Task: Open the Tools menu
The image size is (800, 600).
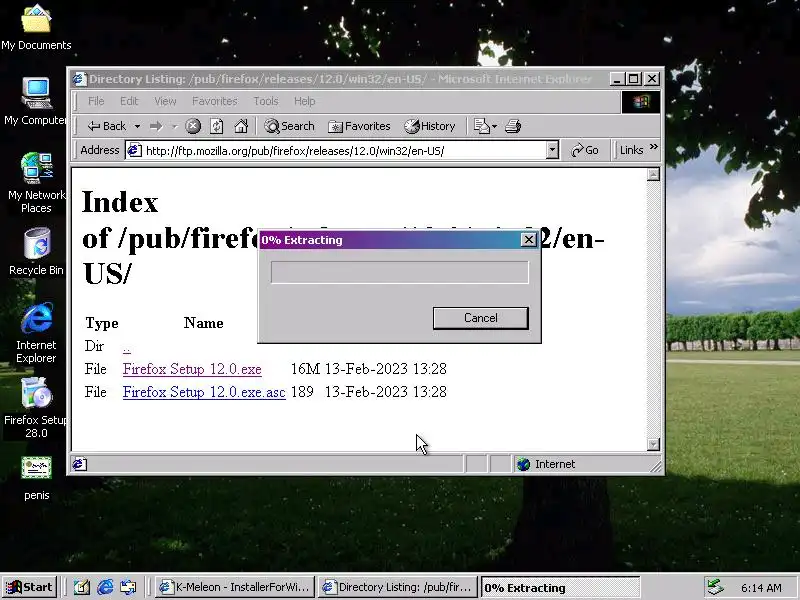Action: 266,101
